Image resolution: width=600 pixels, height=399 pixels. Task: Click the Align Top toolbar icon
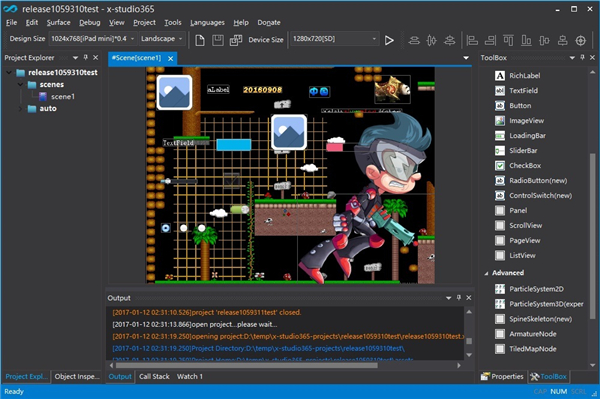(x=508, y=40)
